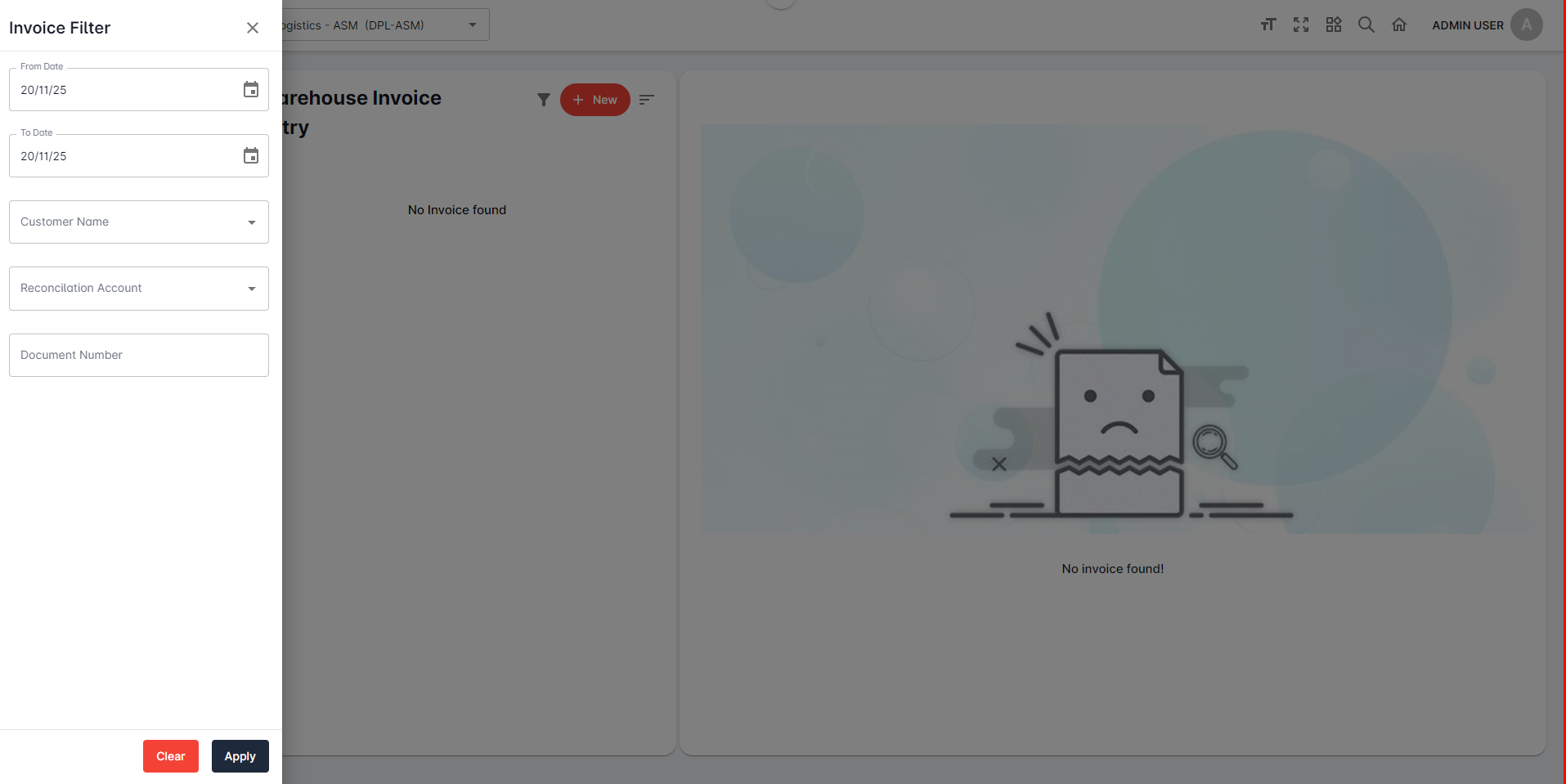Create a New warehouse invoice

[x=595, y=100]
